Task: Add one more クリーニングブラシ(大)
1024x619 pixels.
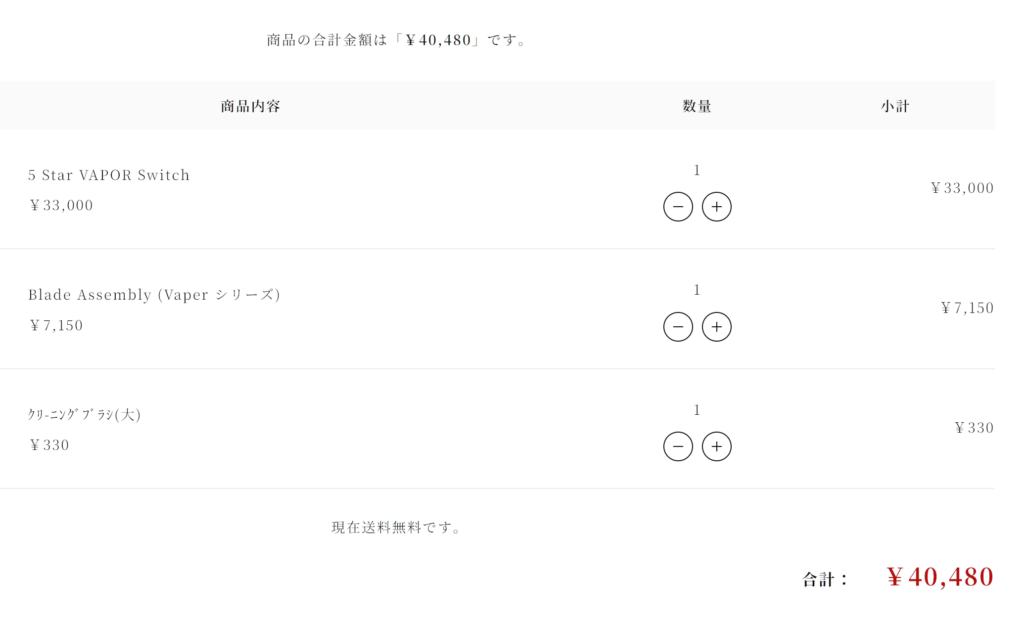Action: (716, 447)
